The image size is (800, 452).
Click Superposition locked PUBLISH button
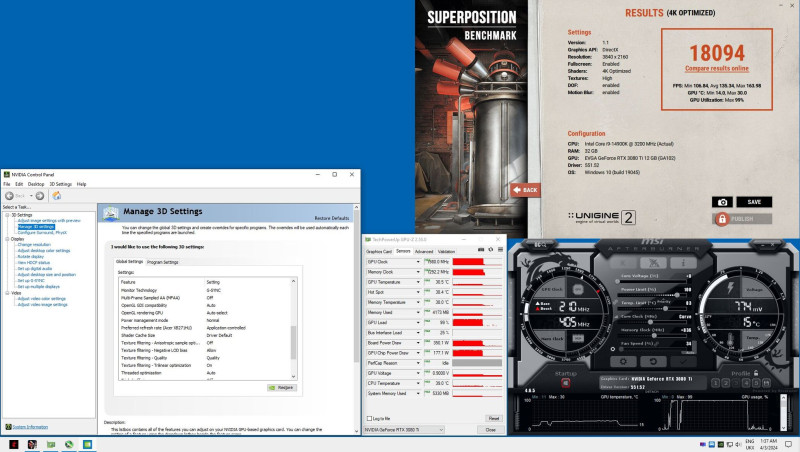pyautogui.click(x=742, y=219)
